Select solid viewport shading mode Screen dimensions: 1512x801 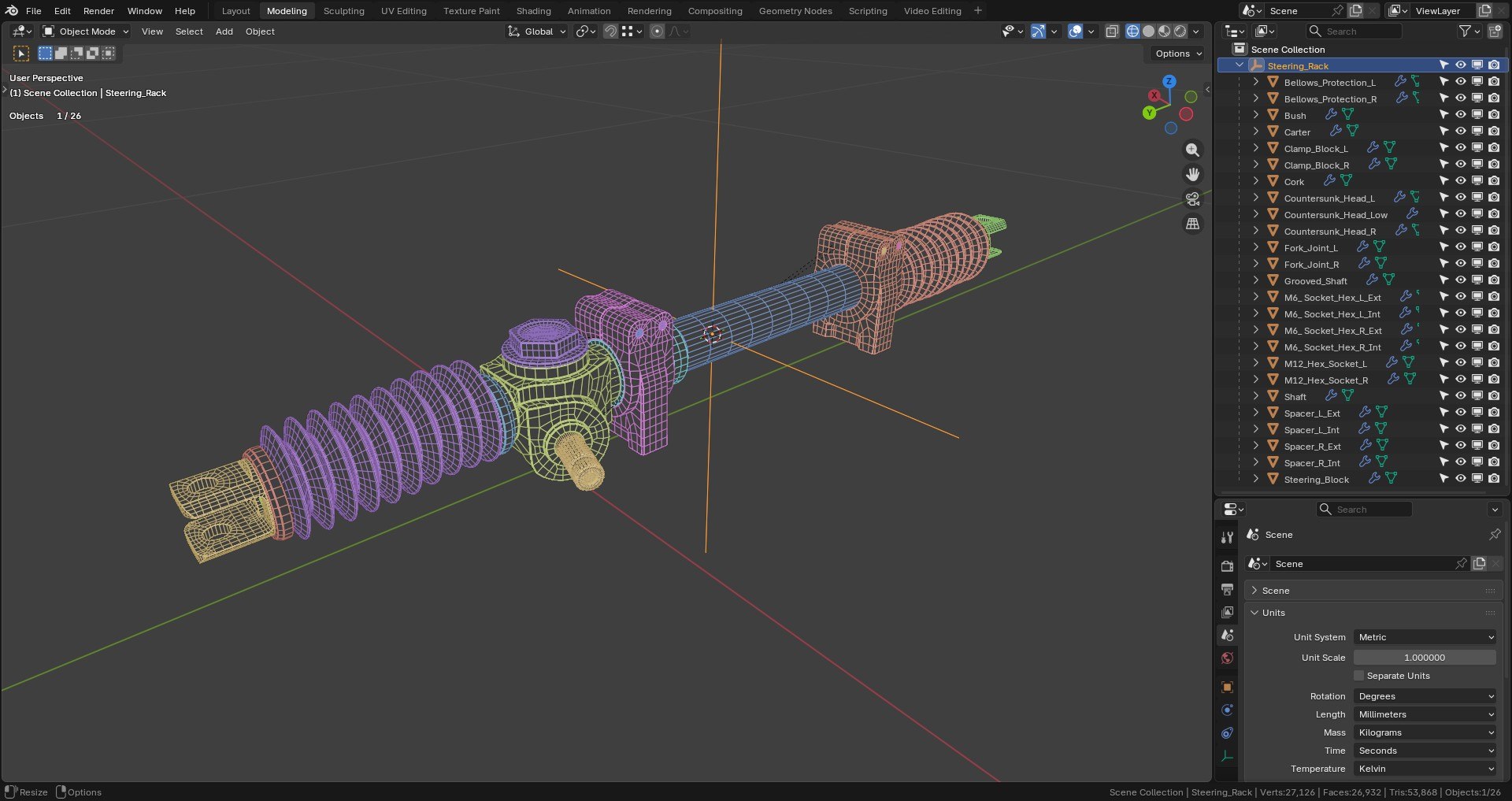(x=1148, y=32)
